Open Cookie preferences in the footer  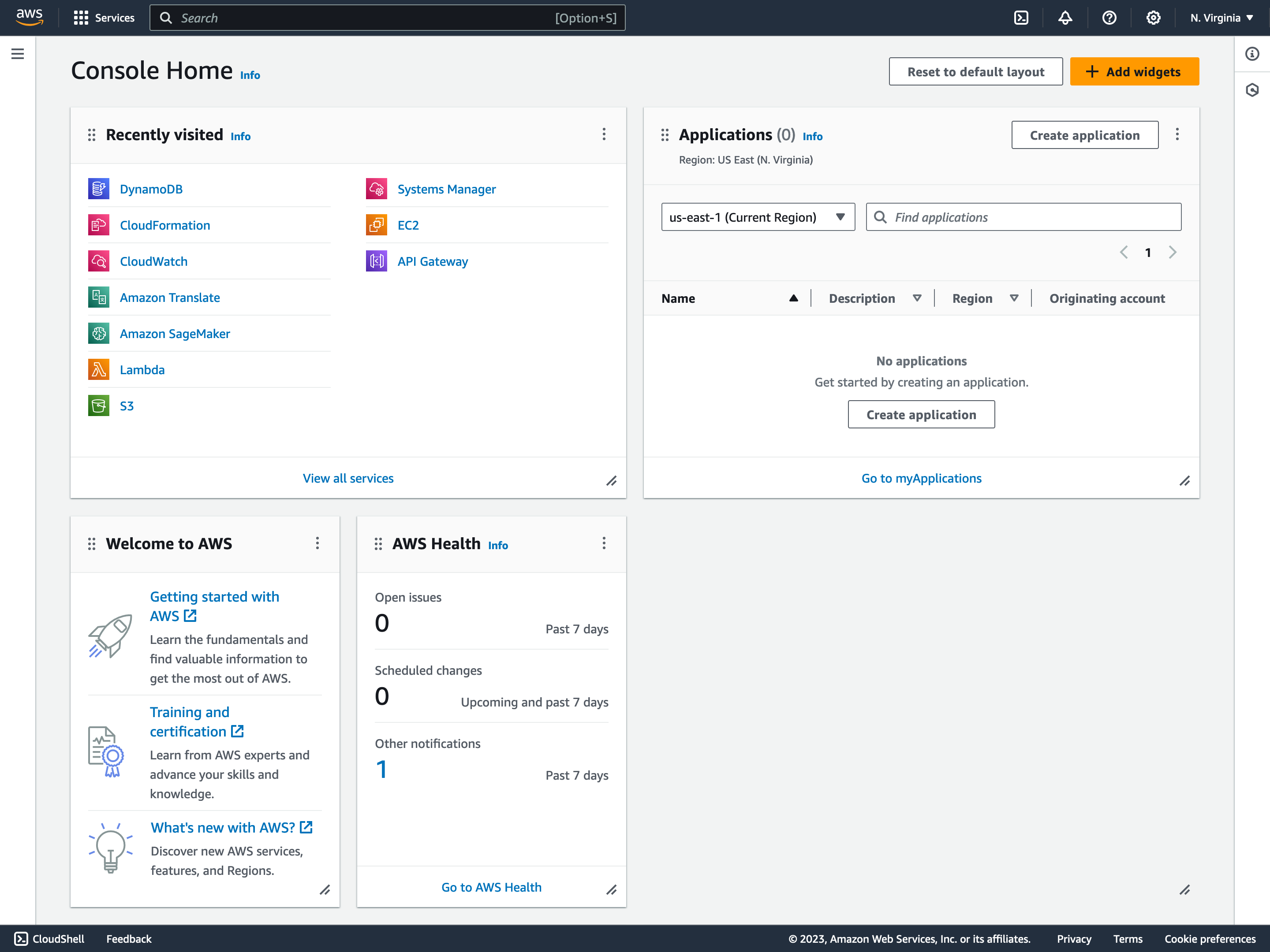[x=1210, y=939]
